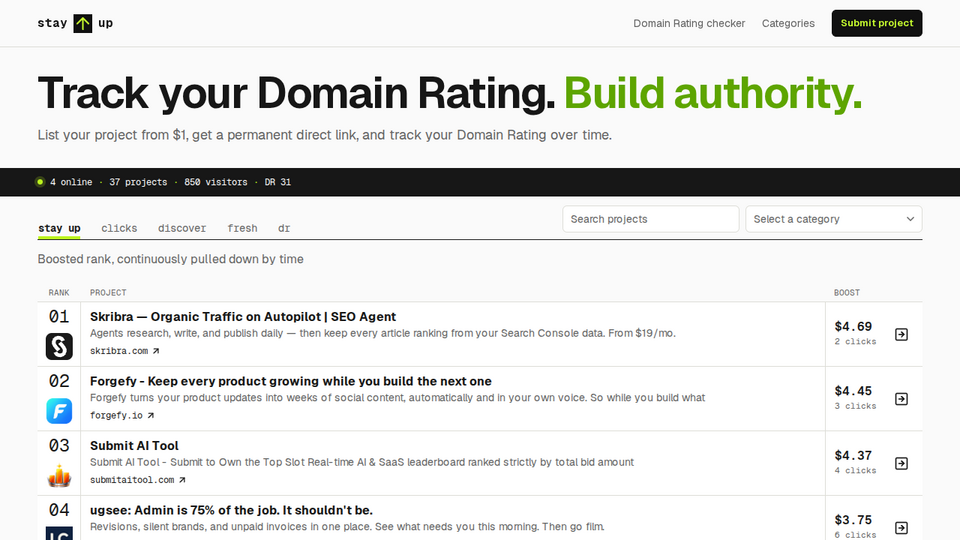This screenshot has width=960, height=540.
Task: Click rank number 03
Action: tap(59, 446)
